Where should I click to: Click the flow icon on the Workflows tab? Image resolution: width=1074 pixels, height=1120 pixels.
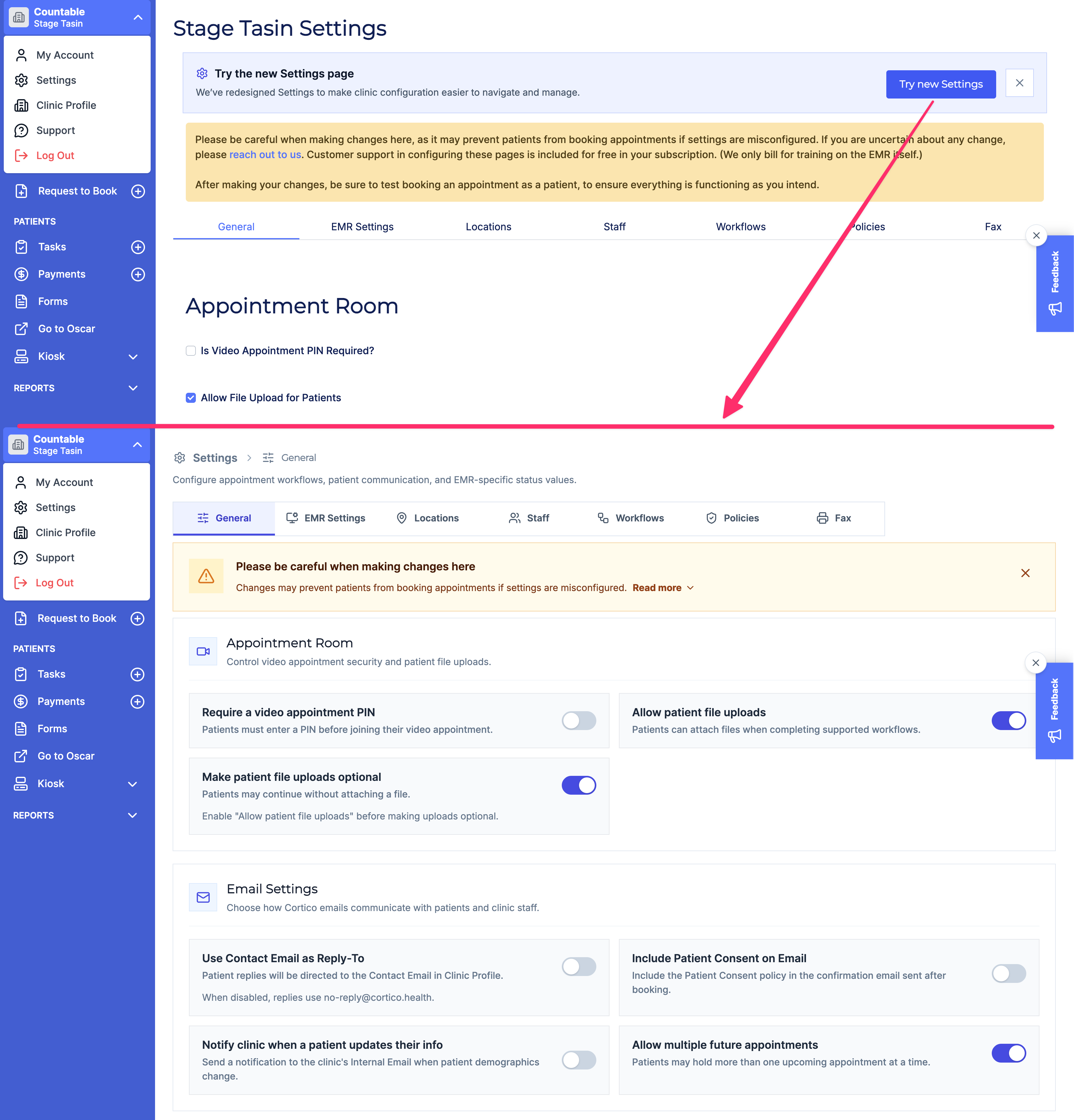[x=603, y=518]
